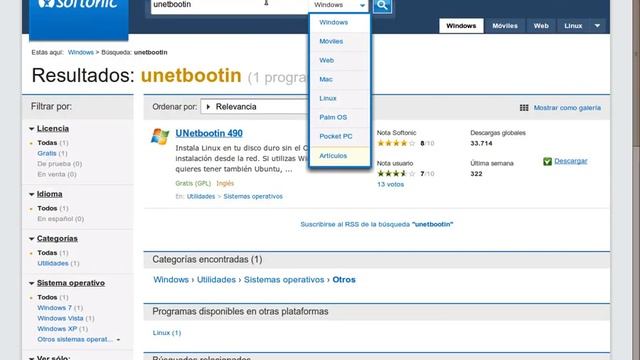Click Windows in the breadcrumb trail
Image resolution: width=640 pixels, height=360 pixels.
tap(81, 52)
